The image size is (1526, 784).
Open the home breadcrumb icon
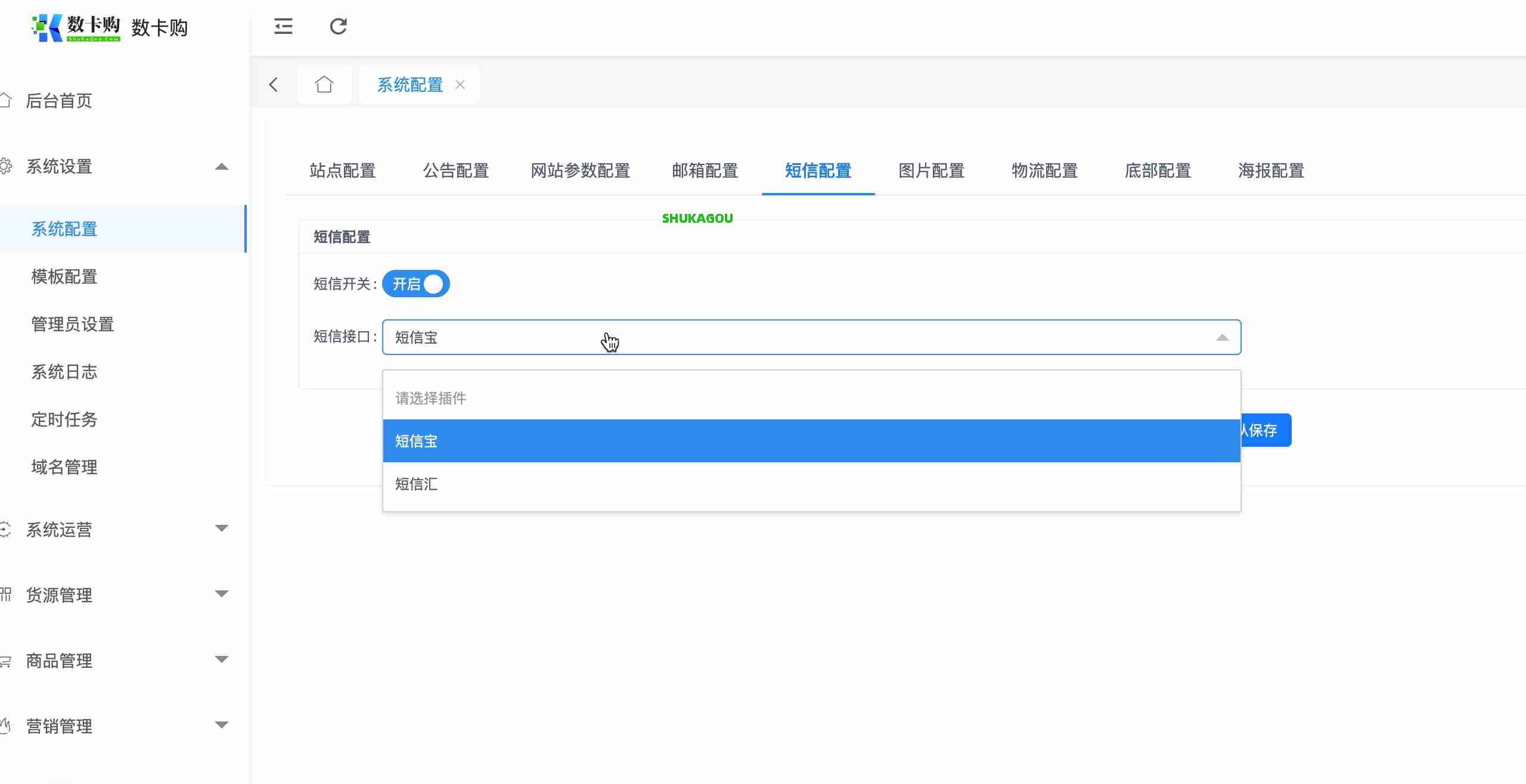(x=324, y=84)
